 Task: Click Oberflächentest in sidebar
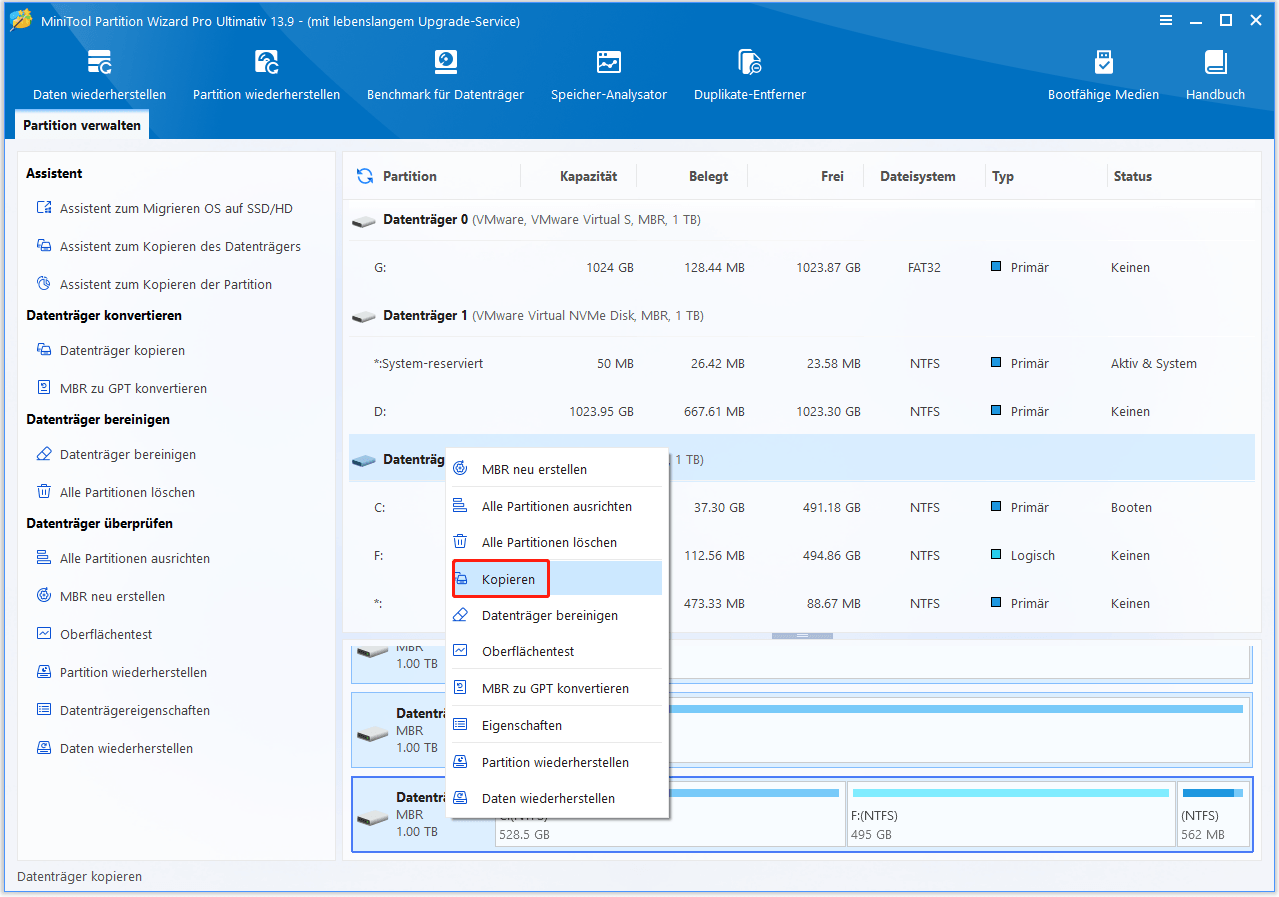(94, 634)
